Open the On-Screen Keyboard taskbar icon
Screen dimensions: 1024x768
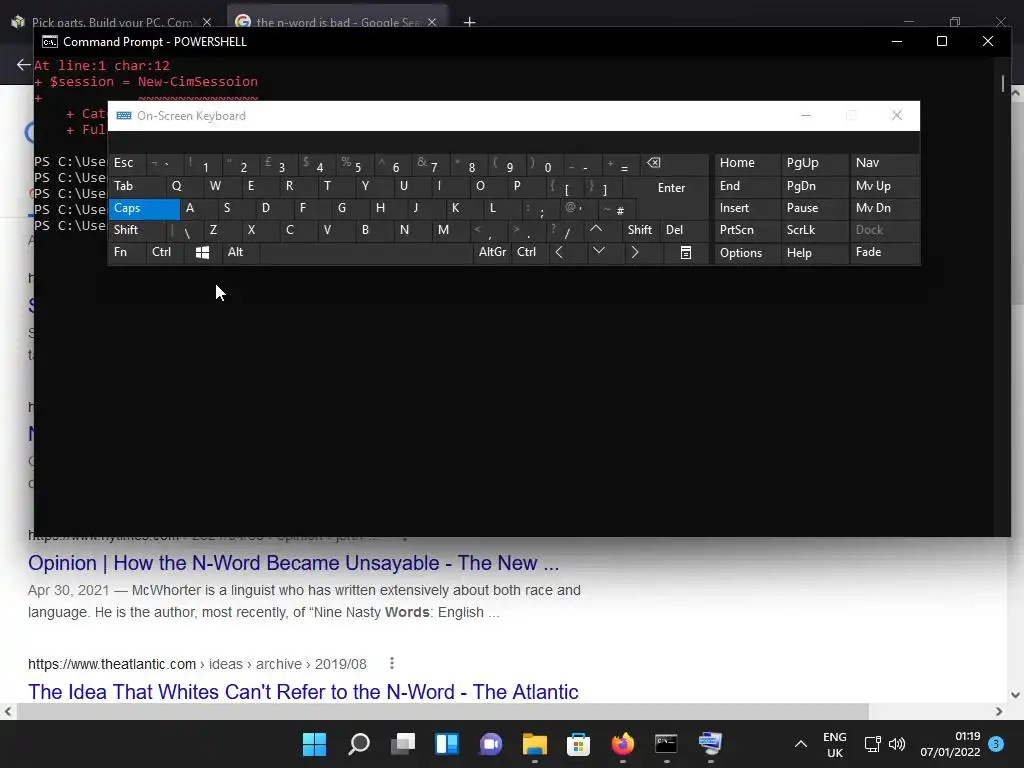tap(710, 744)
